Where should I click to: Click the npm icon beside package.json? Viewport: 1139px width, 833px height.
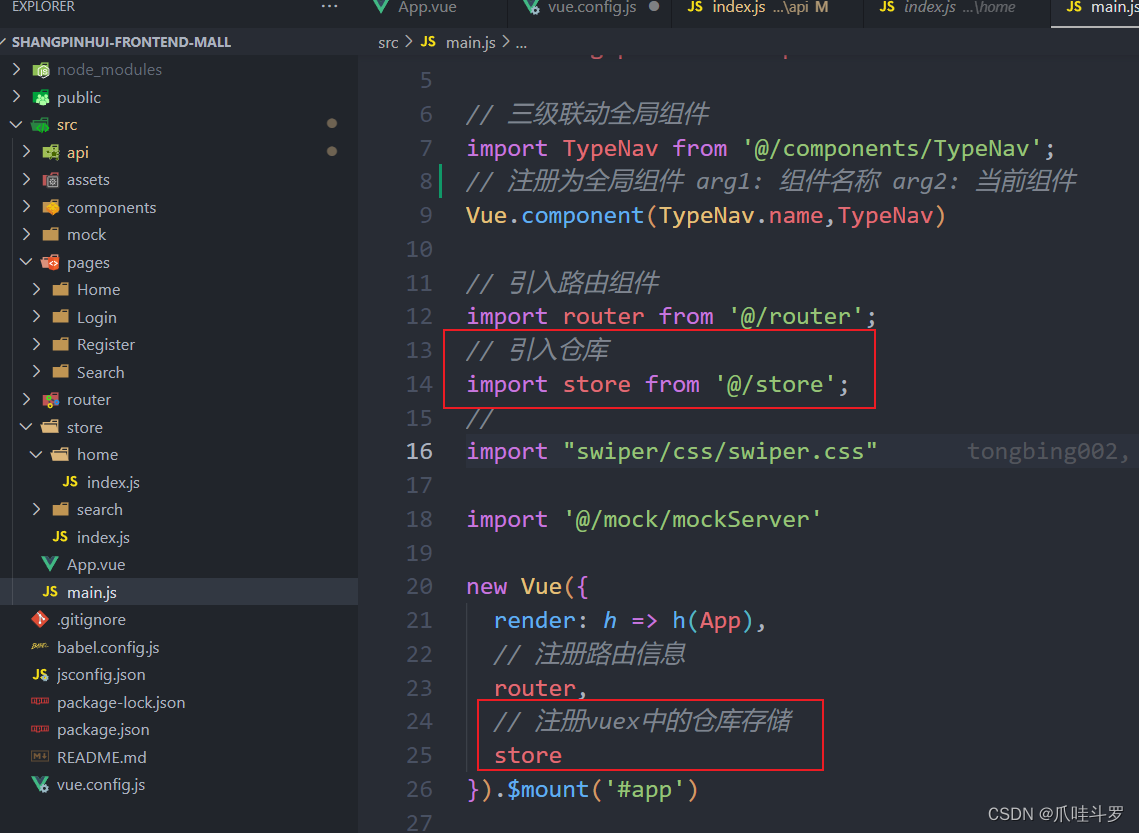(x=40, y=729)
